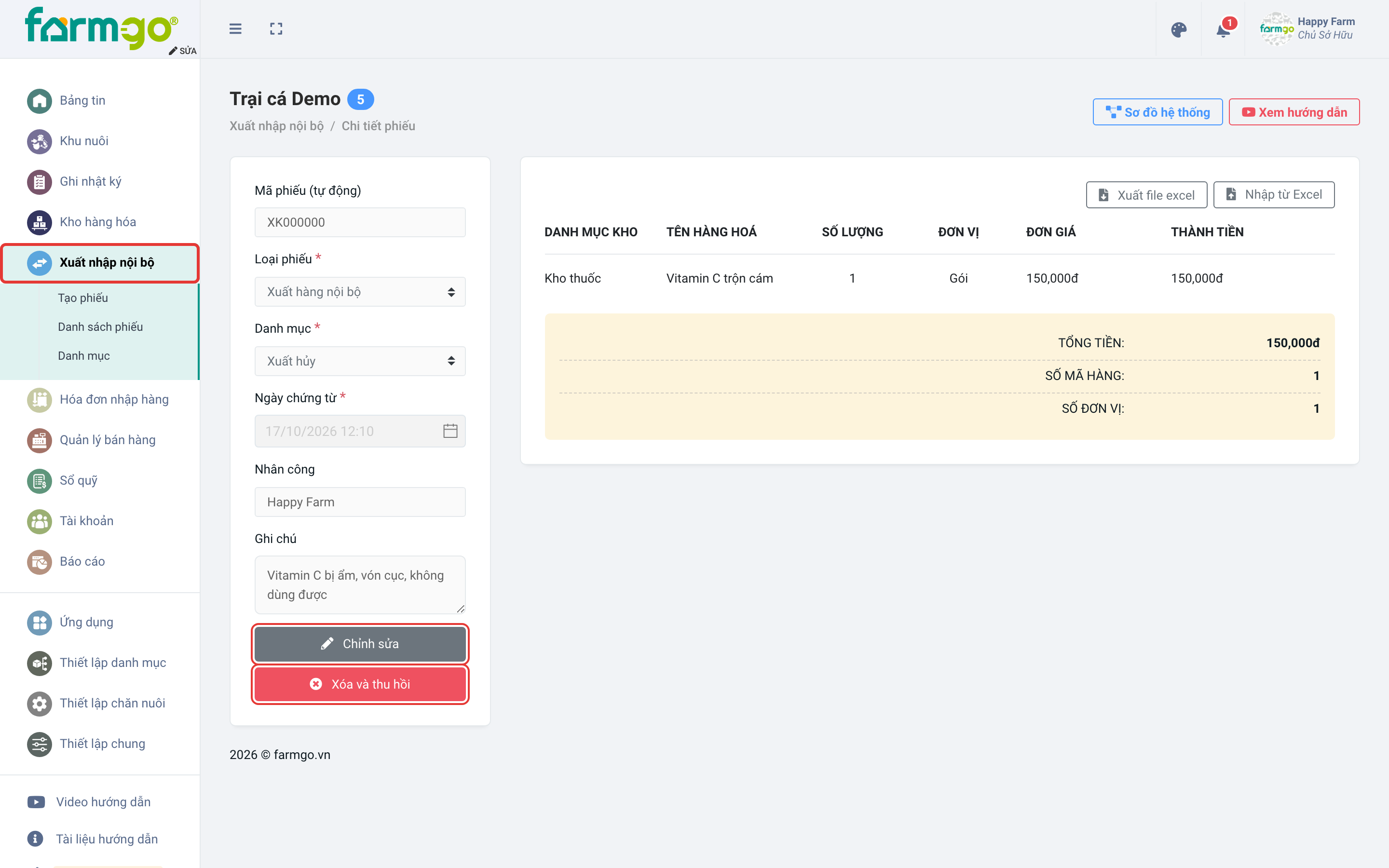
Task: Click the Chỉnh sửa button
Action: pos(360,644)
